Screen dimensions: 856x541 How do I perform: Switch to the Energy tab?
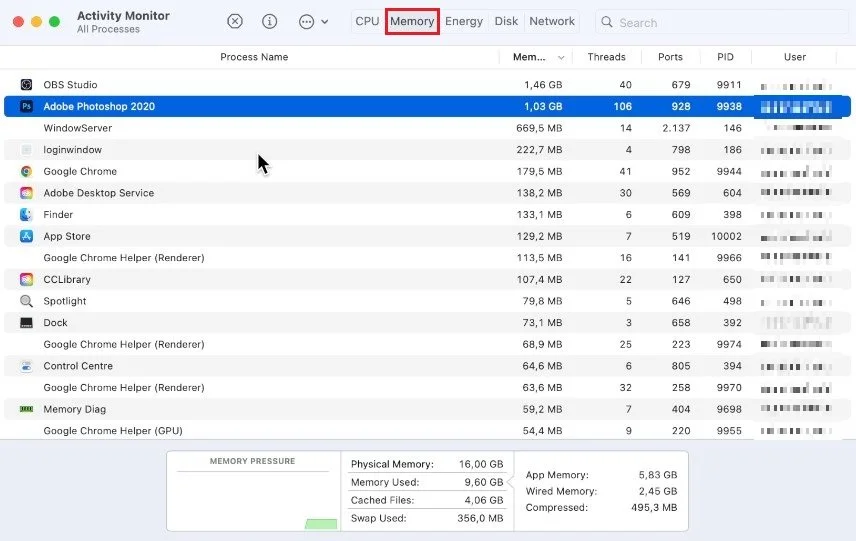click(464, 21)
